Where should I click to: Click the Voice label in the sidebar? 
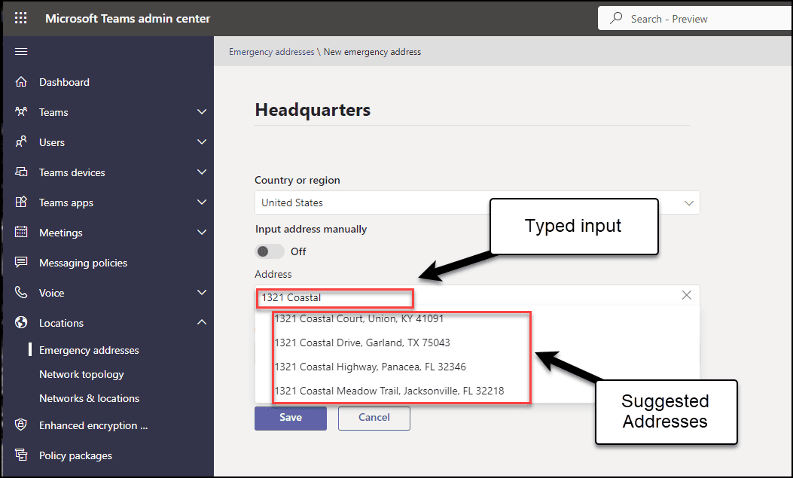[x=52, y=293]
